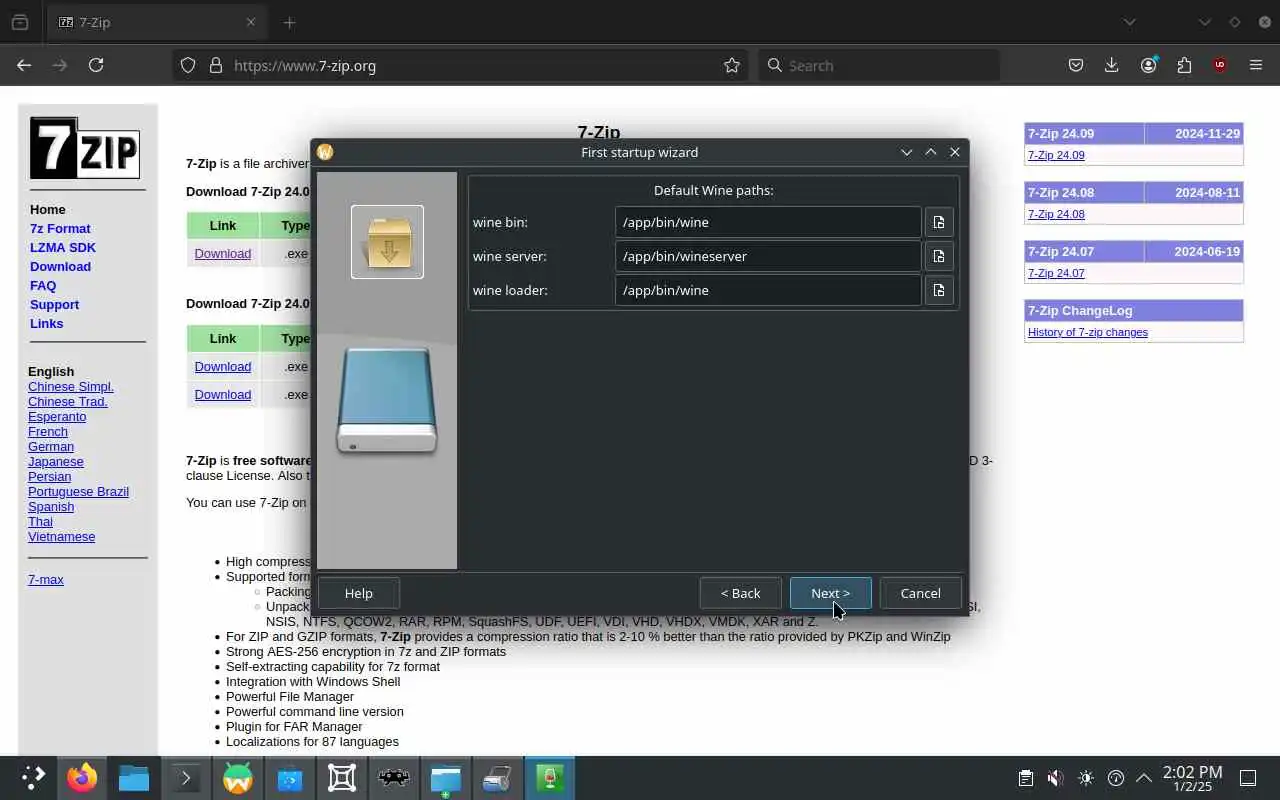Image resolution: width=1280 pixels, height=800 pixels.
Task: Click the Firefox Search box
Action: click(879, 65)
